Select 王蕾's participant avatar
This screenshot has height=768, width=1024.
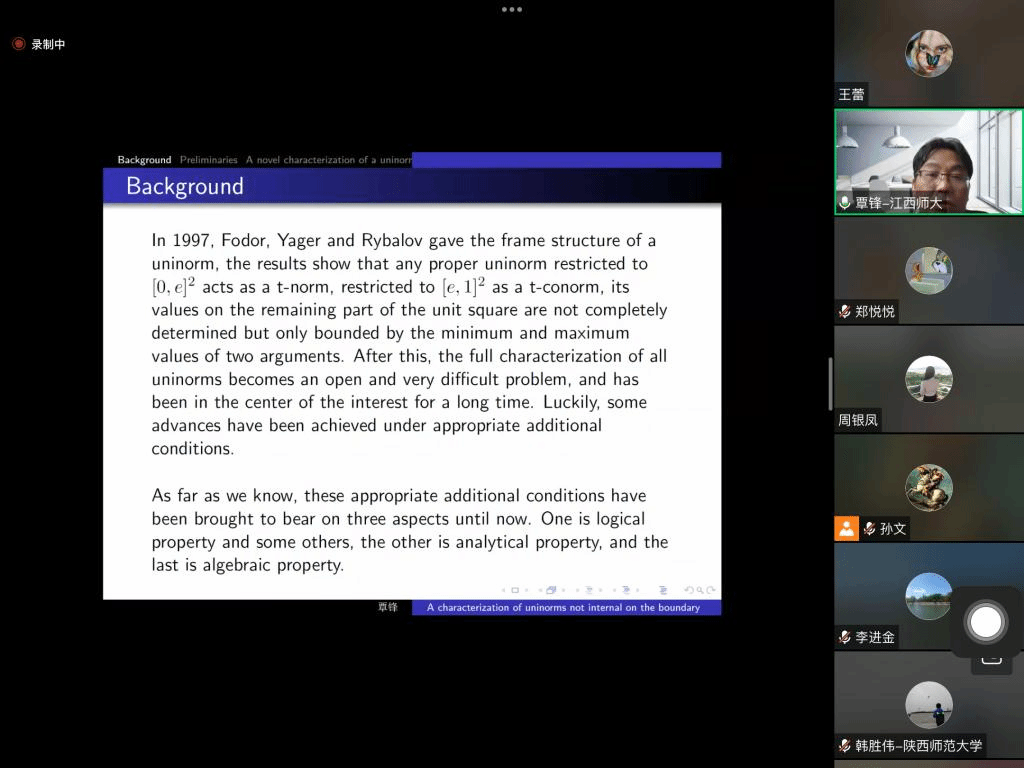[929, 53]
